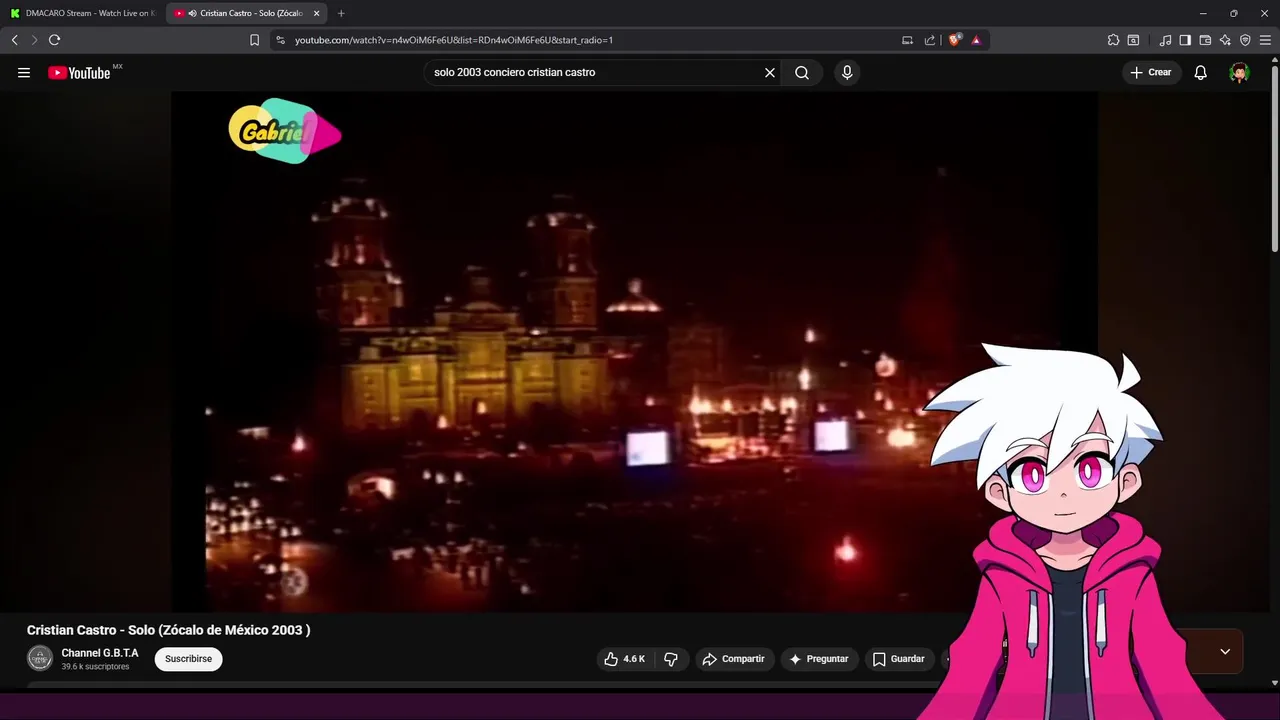Open Brave Wallet icon
The image size is (1280, 720).
pyautogui.click(x=1205, y=40)
